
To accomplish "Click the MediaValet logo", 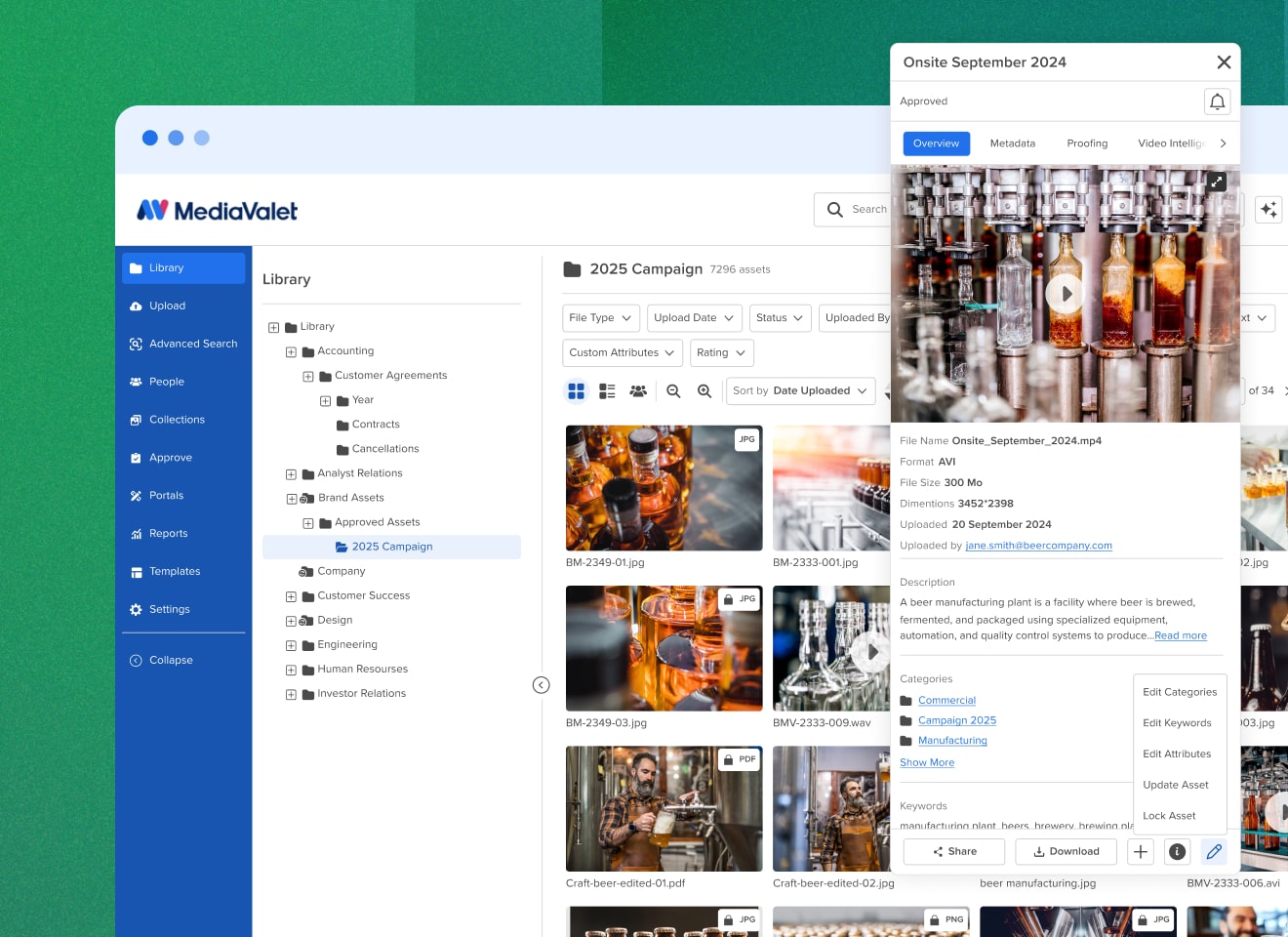I will pyautogui.click(x=218, y=211).
